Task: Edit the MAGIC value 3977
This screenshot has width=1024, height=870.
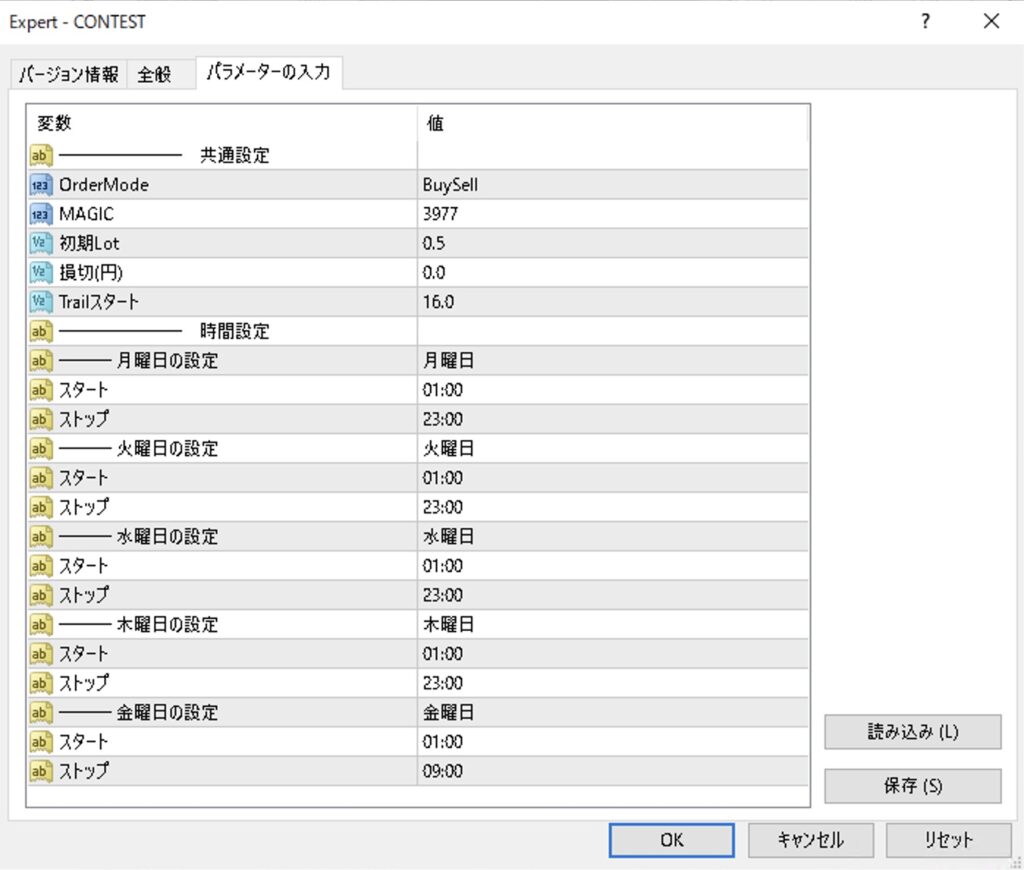Action: click(x=441, y=214)
